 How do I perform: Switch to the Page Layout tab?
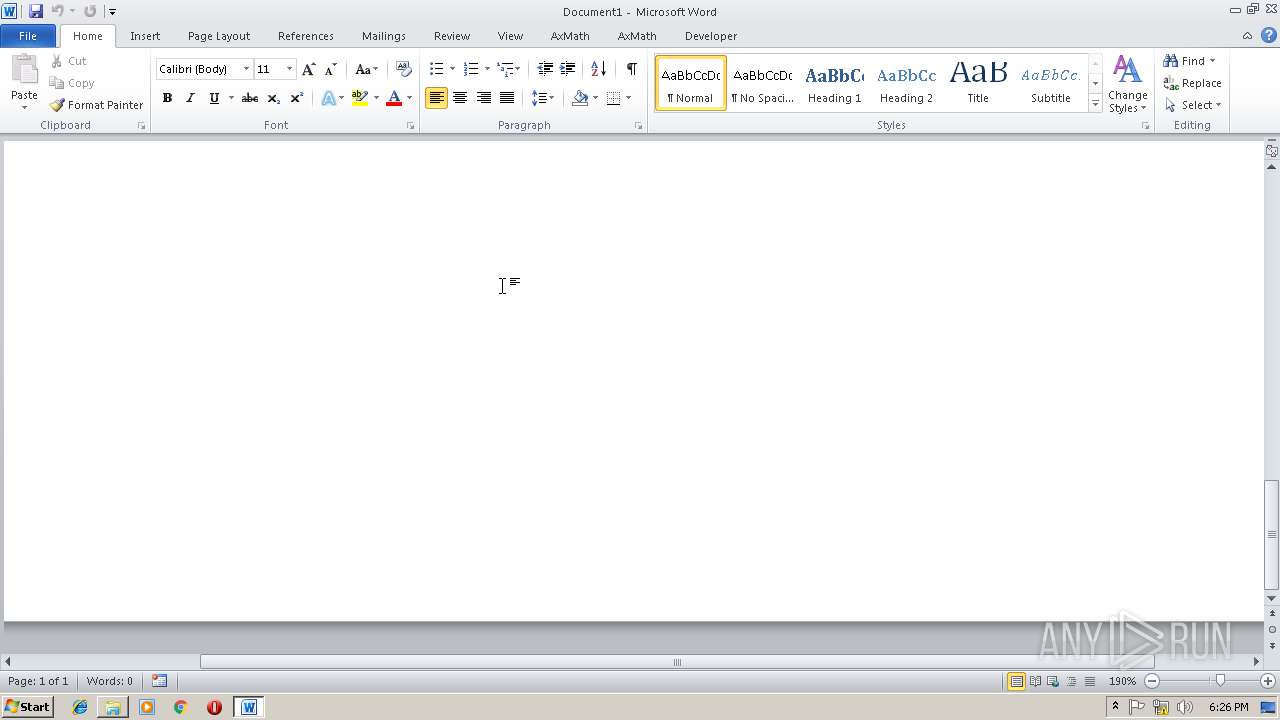click(219, 36)
